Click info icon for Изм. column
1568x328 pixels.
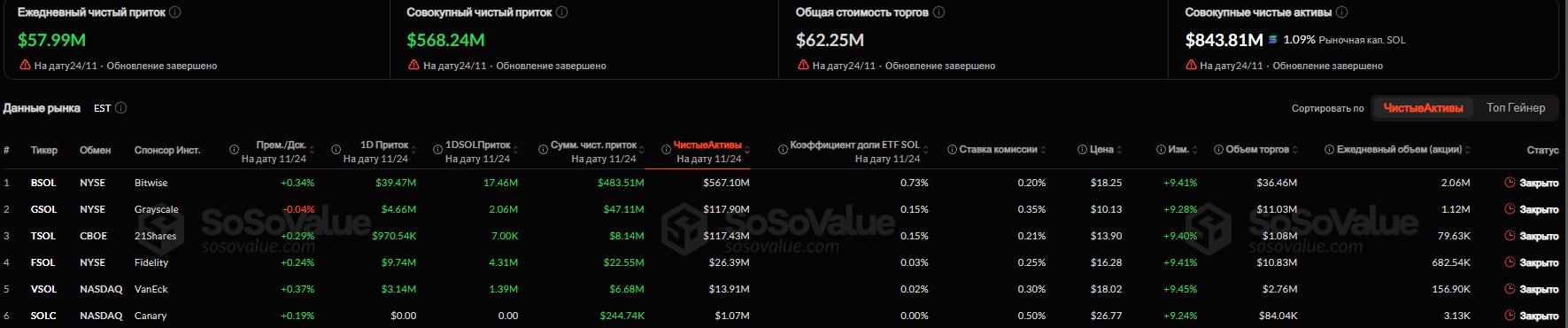click(1162, 149)
